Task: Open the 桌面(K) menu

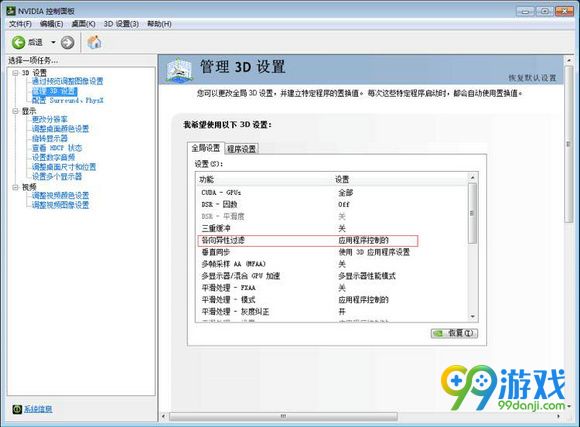Action: pyautogui.click(x=83, y=24)
